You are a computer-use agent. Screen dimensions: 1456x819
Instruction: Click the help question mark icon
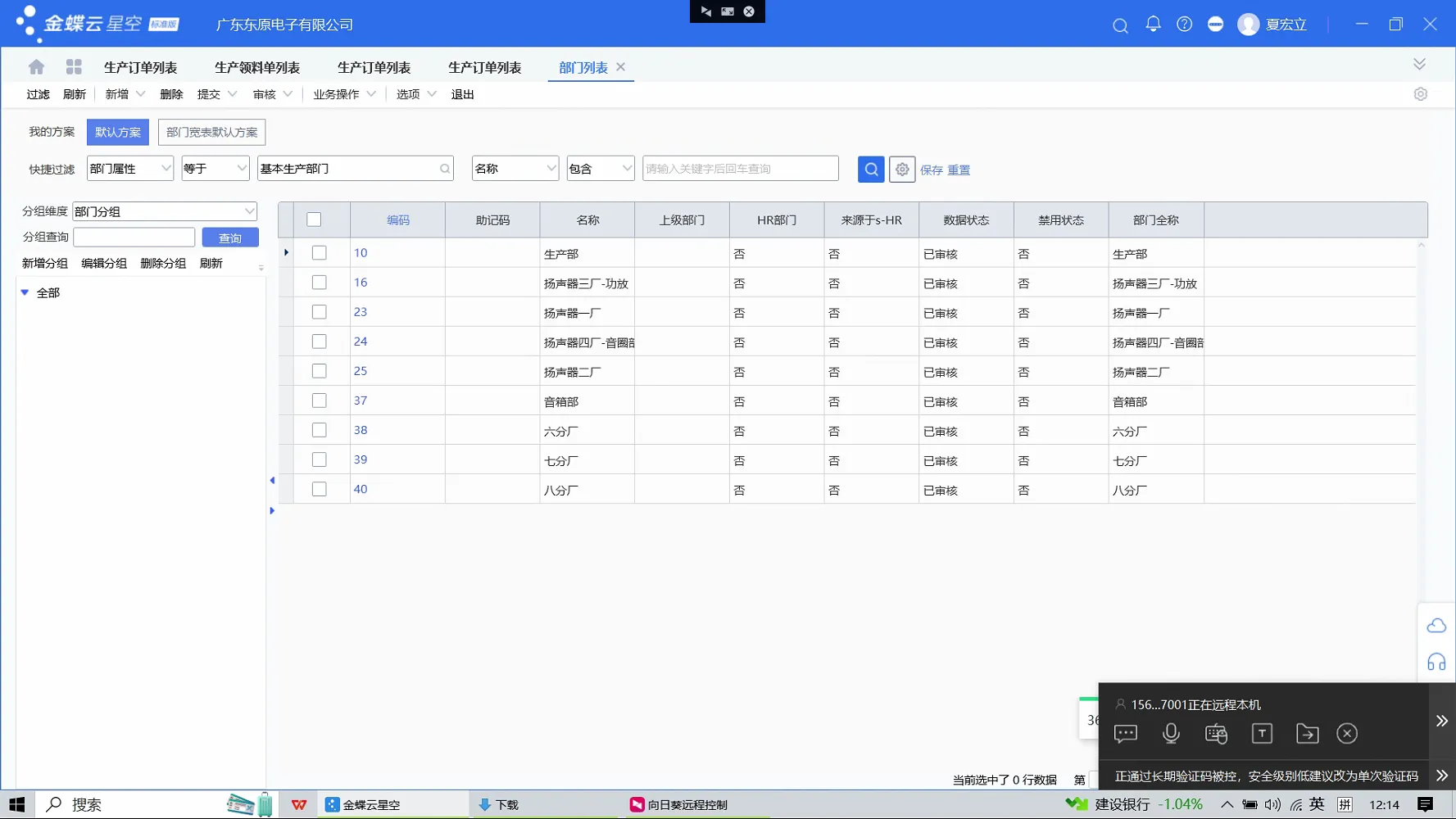tap(1184, 25)
